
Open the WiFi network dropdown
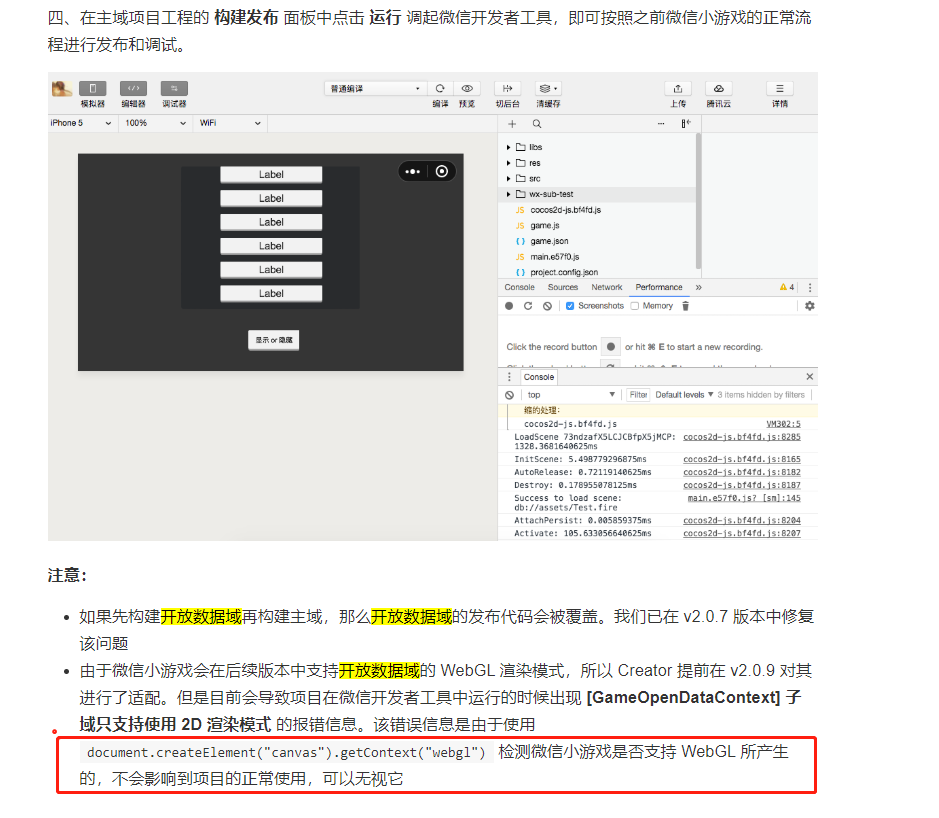[x=230, y=123]
